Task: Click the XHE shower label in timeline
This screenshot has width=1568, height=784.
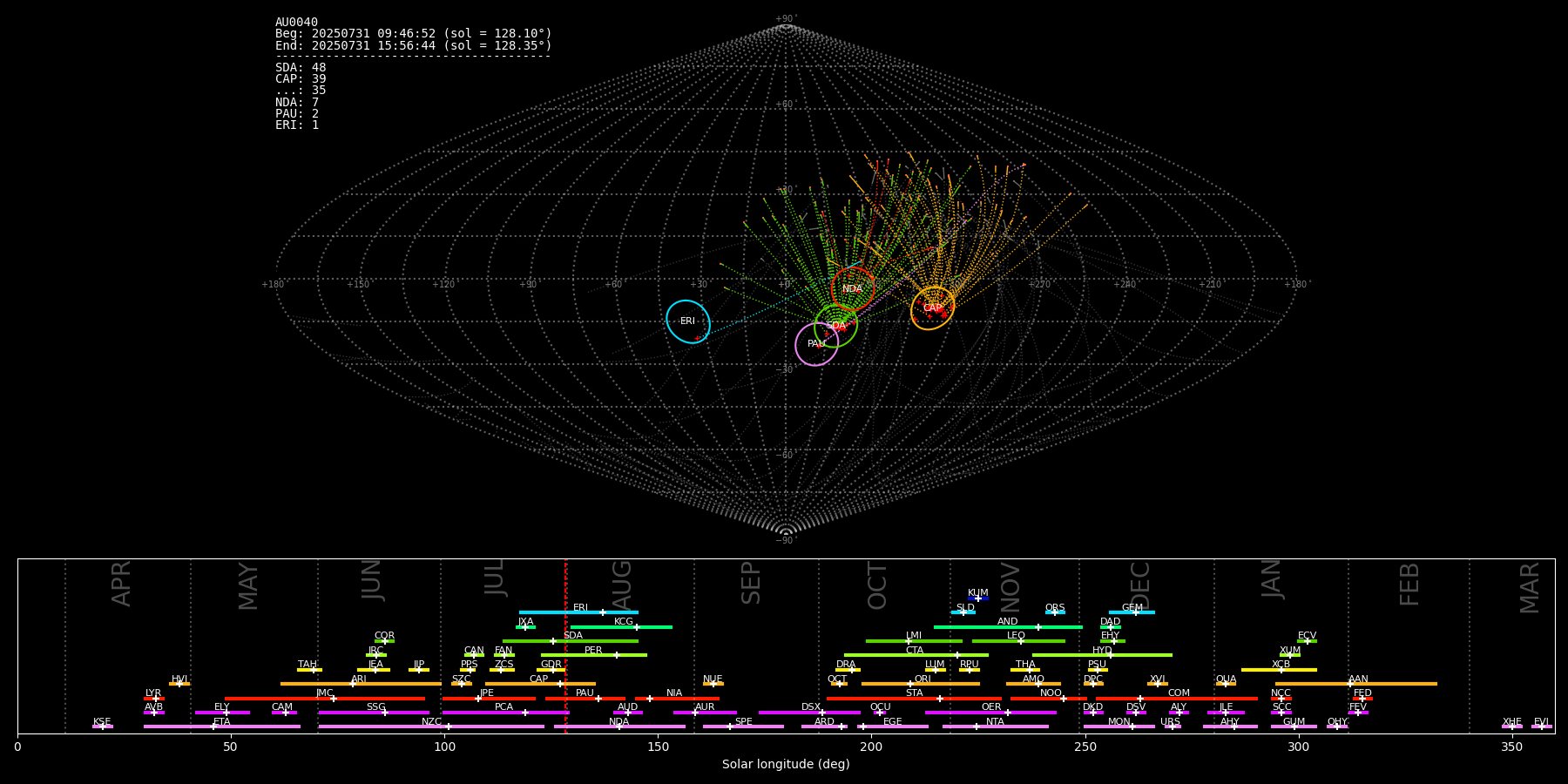Action: [1512, 722]
